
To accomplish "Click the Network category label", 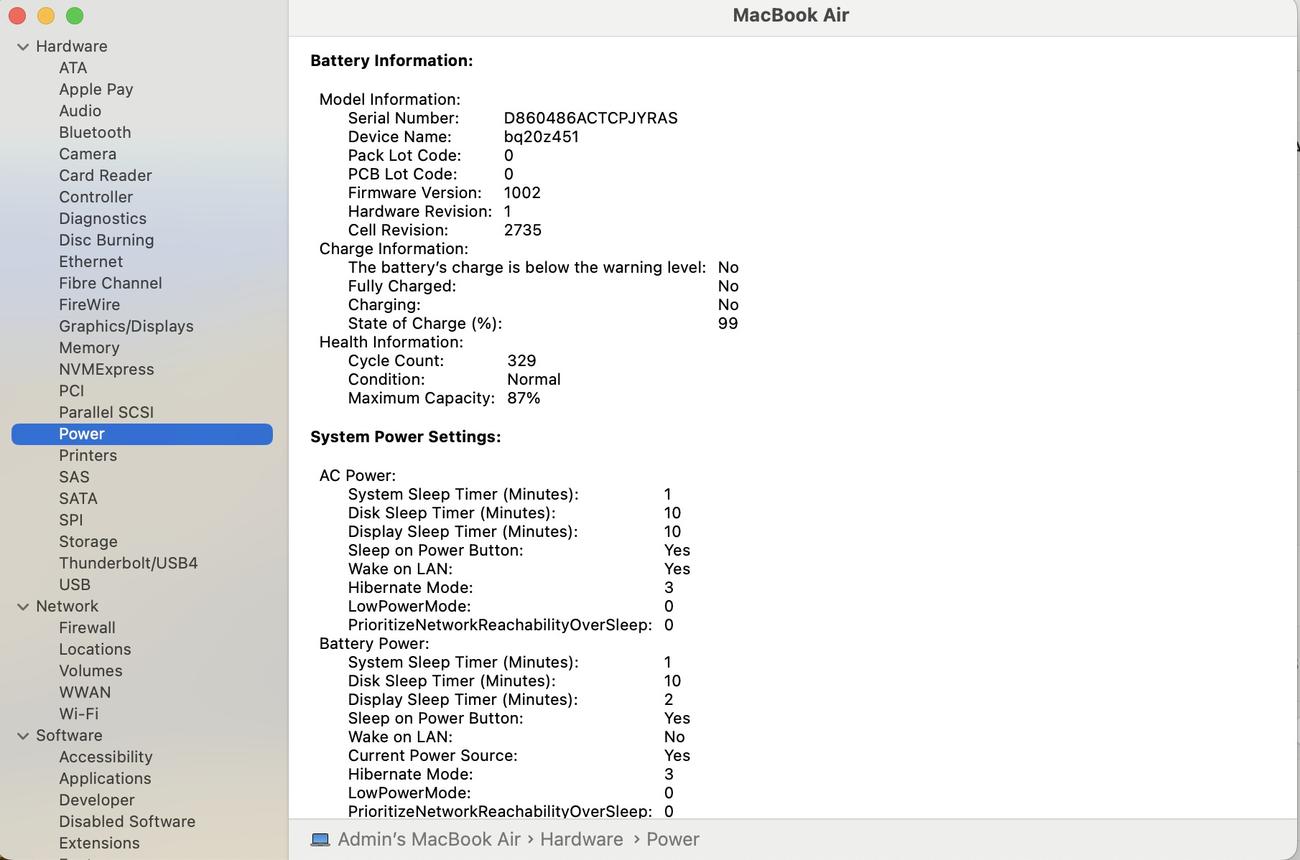I will tap(67, 606).
